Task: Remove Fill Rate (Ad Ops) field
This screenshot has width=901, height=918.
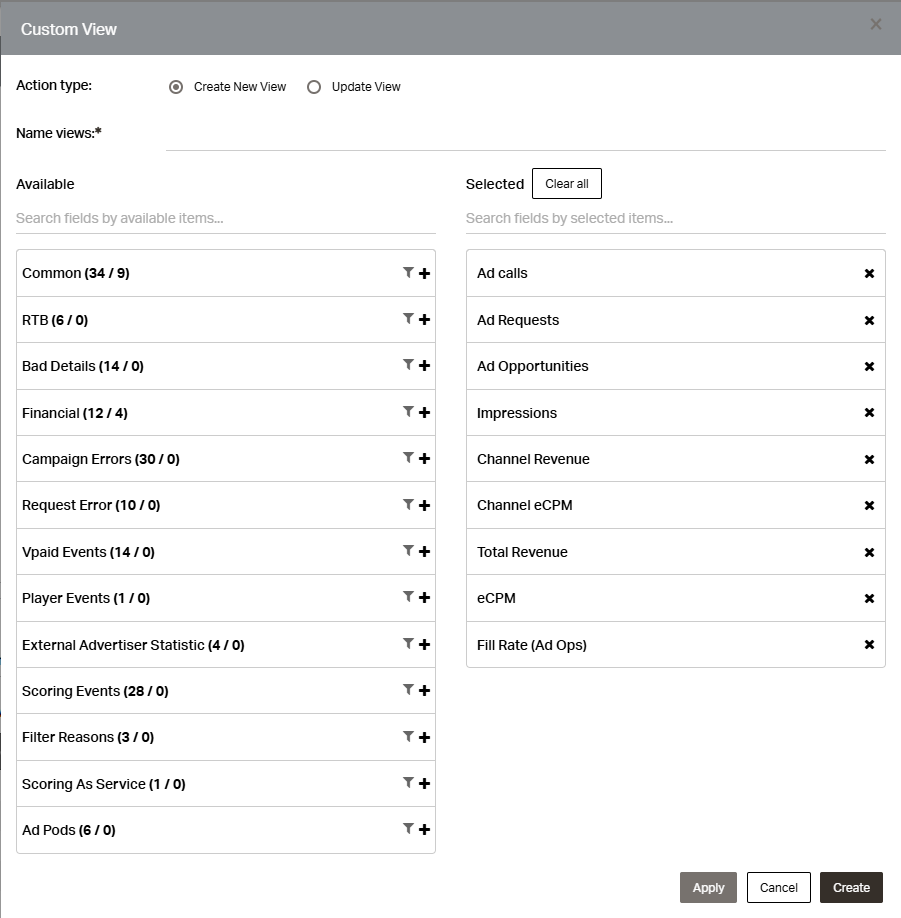Action: (869, 645)
